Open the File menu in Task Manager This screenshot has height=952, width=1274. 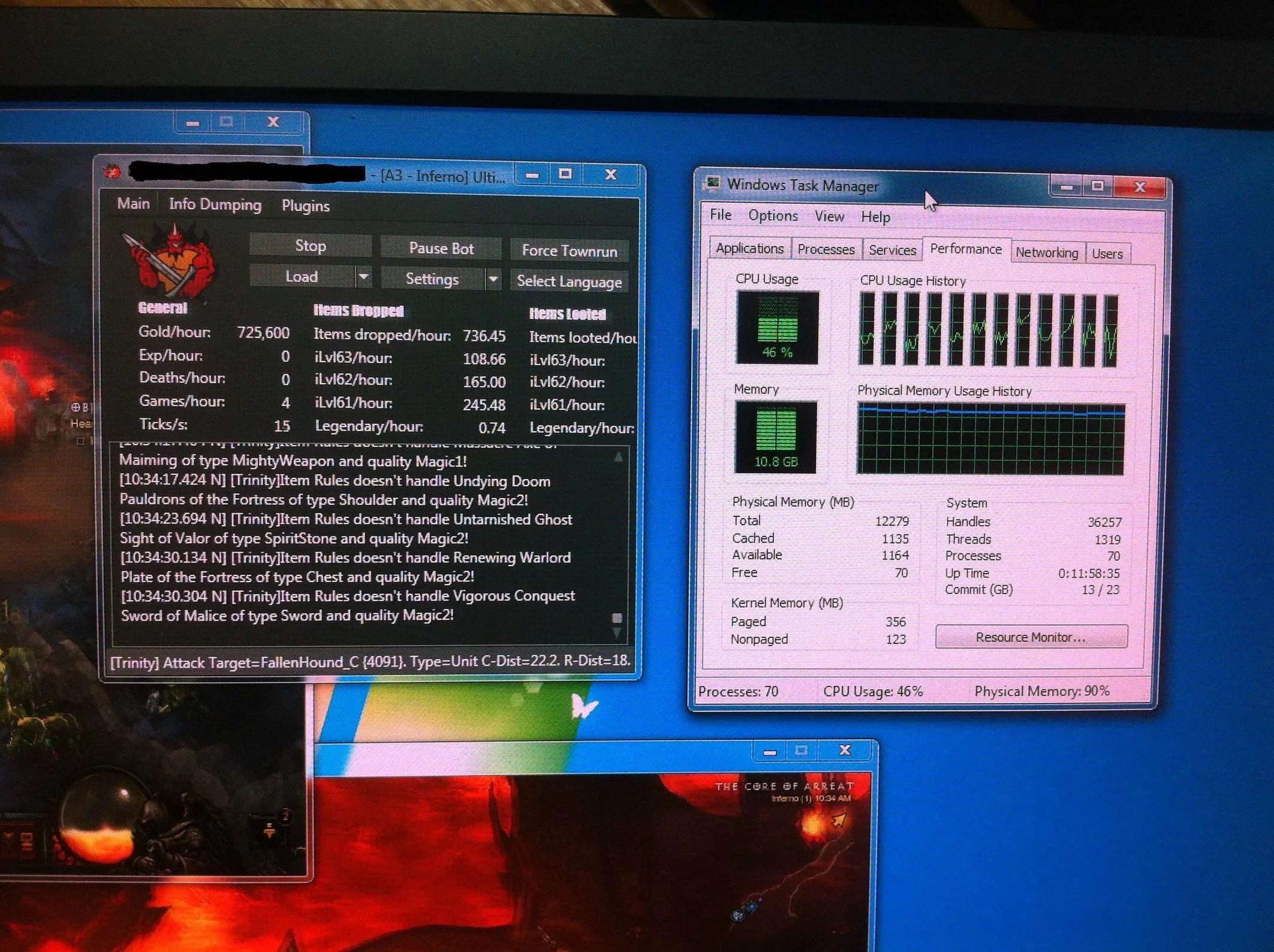pyautogui.click(x=721, y=215)
